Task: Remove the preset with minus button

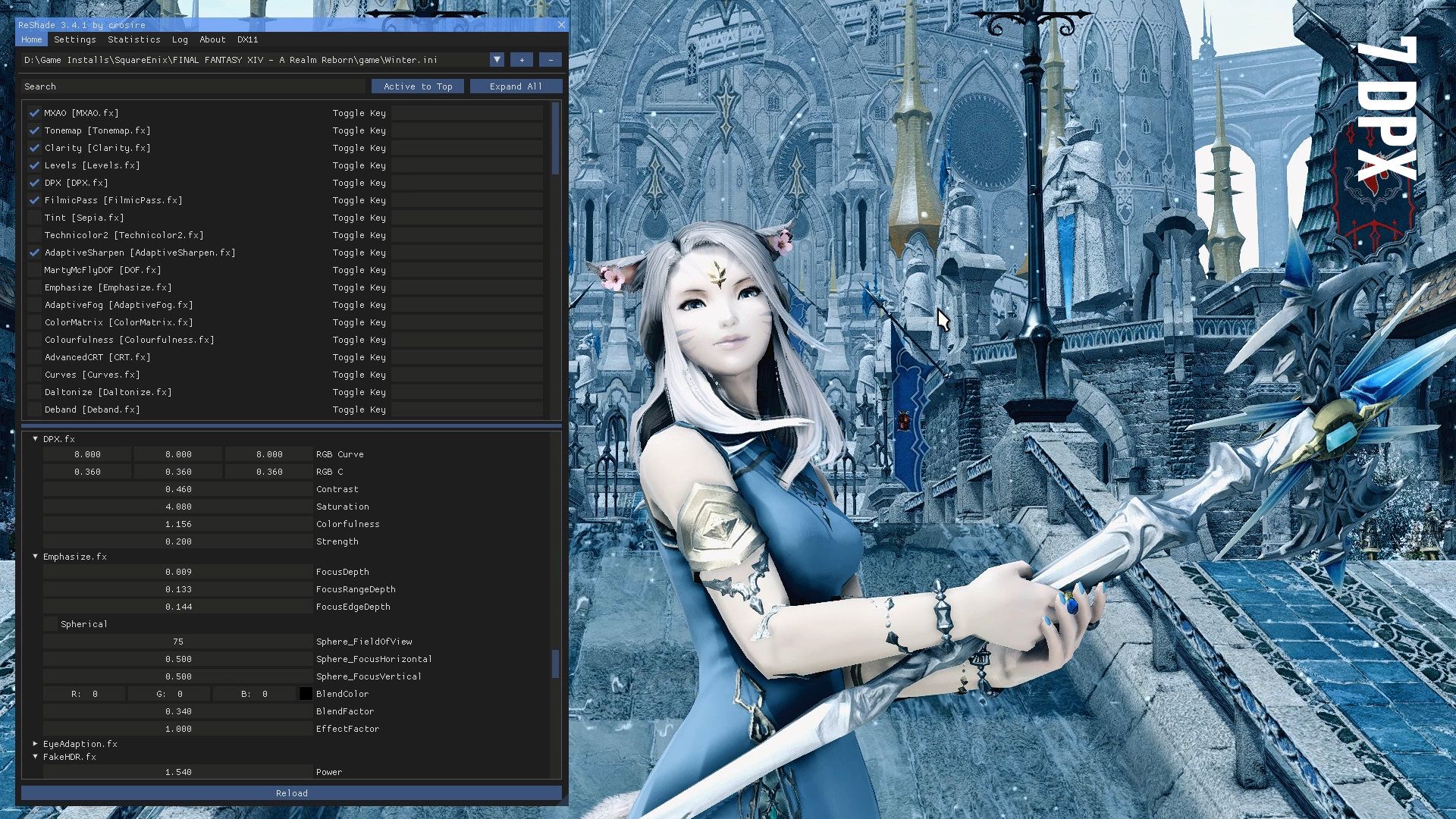Action: coord(551,59)
